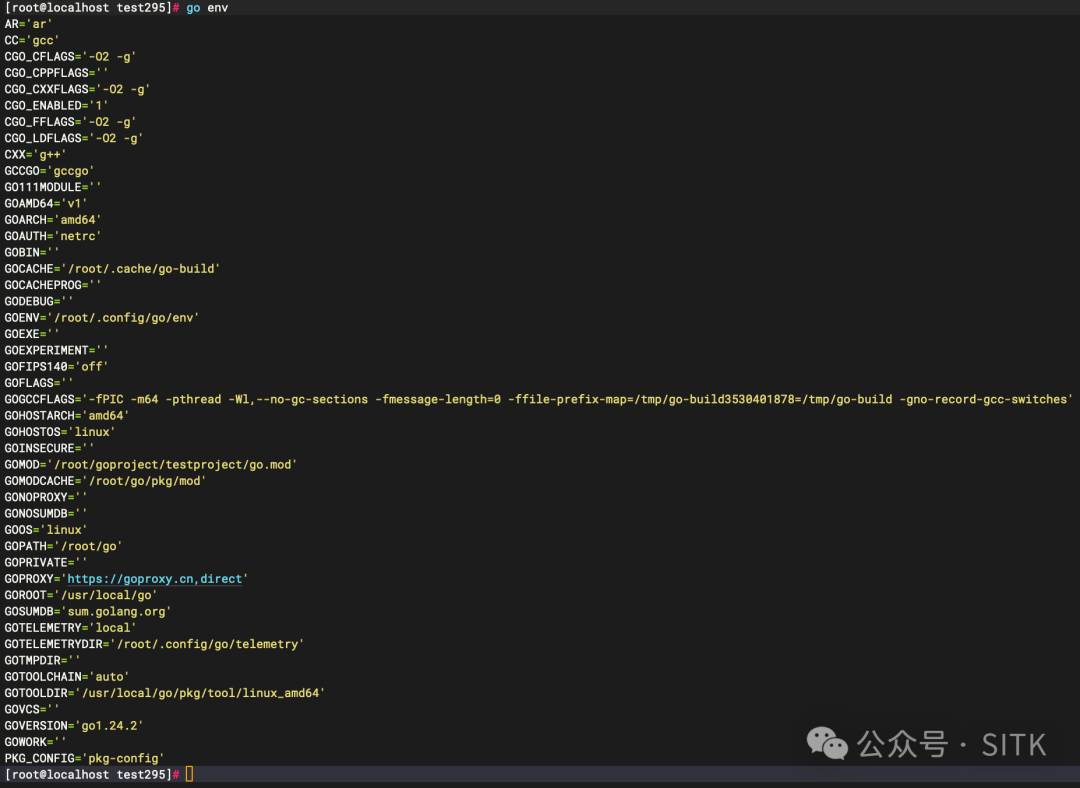Image resolution: width=1080 pixels, height=788 pixels.
Task: Click the GOENV='/root/.config/go/env' line
Action: pyautogui.click(x=102, y=317)
